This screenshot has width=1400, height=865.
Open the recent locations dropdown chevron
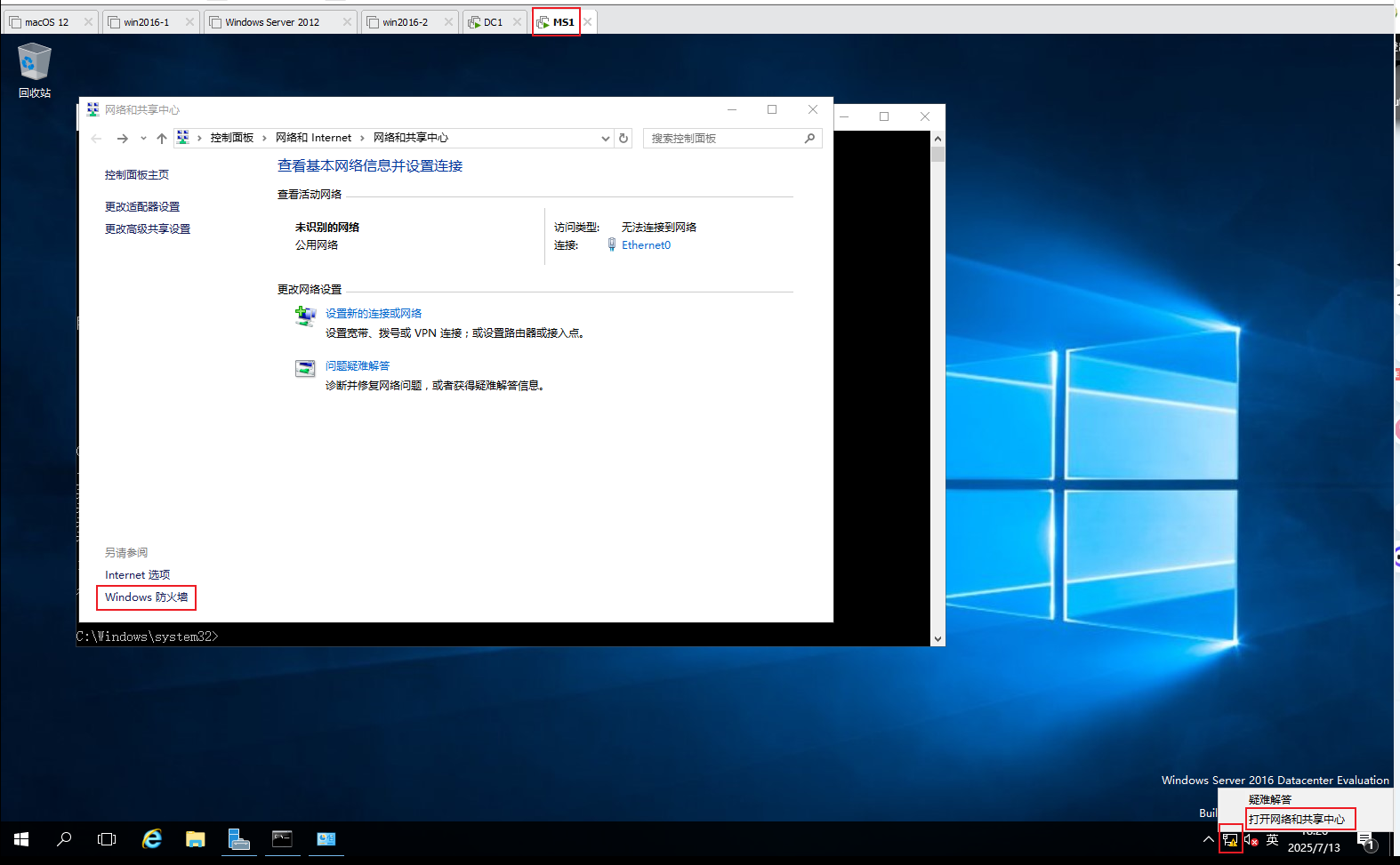[143, 138]
